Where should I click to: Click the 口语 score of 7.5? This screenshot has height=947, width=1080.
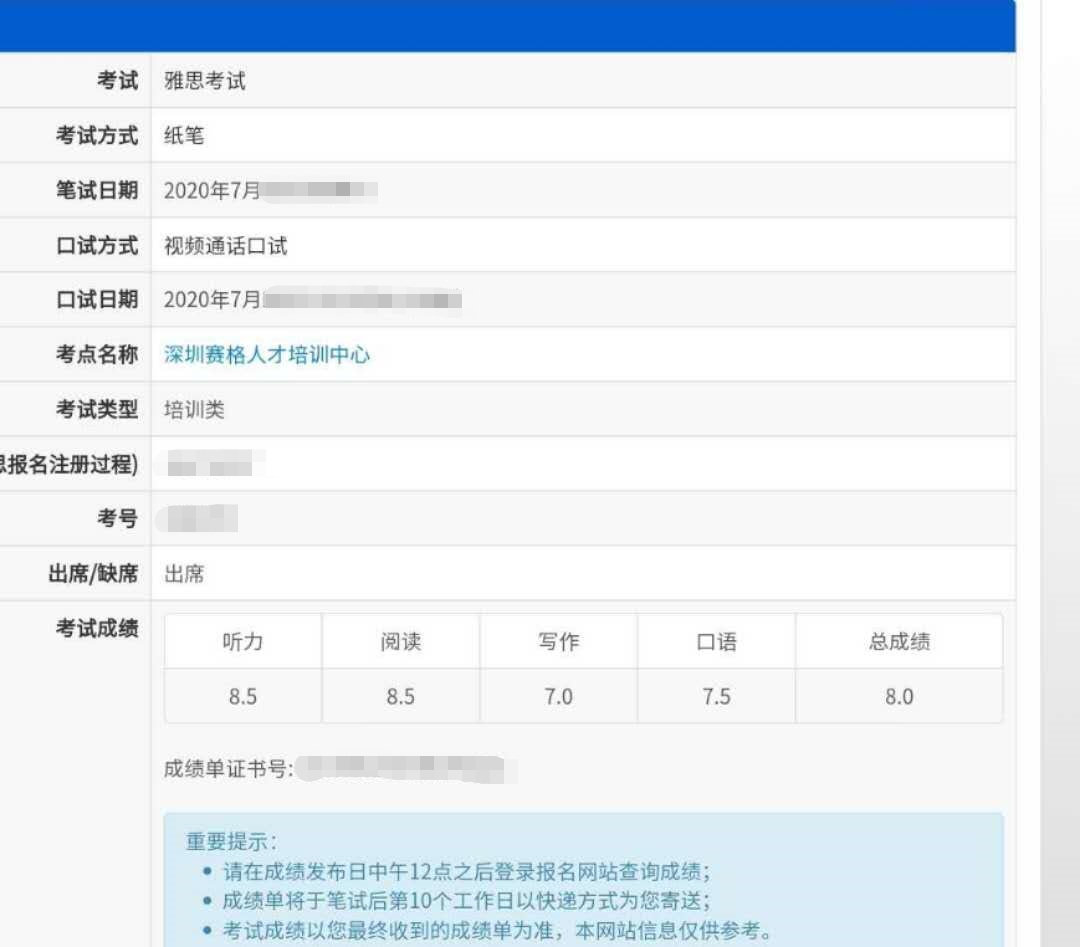point(716,696)
